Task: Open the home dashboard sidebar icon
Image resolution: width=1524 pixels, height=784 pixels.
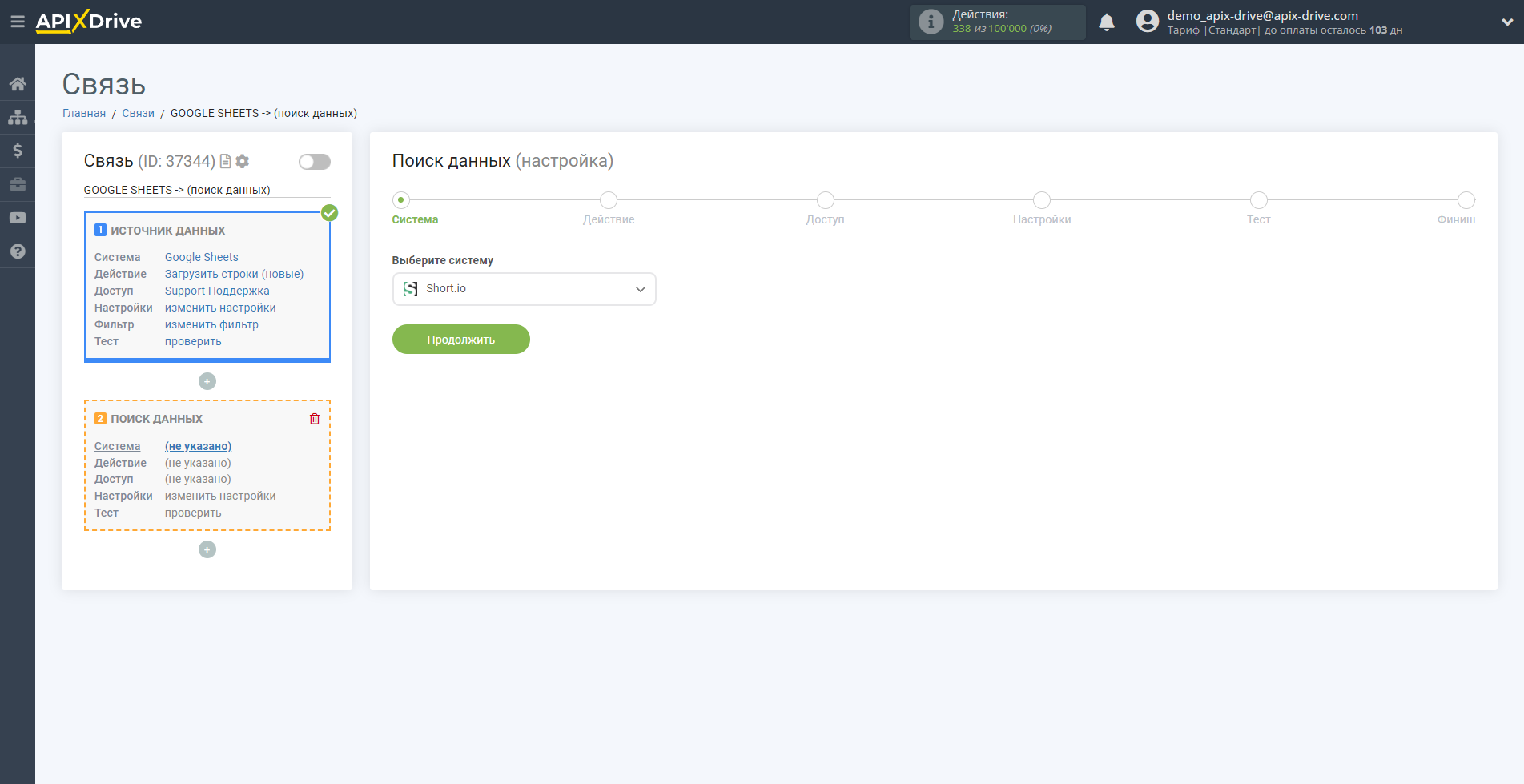Action: click(18, 83)
